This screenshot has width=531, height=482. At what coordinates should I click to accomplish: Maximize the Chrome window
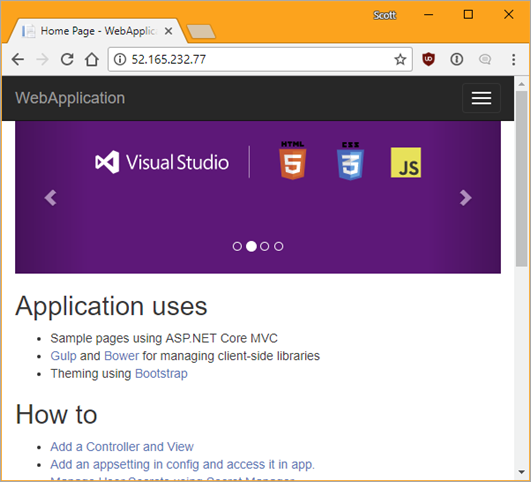(x=468, y=15)
